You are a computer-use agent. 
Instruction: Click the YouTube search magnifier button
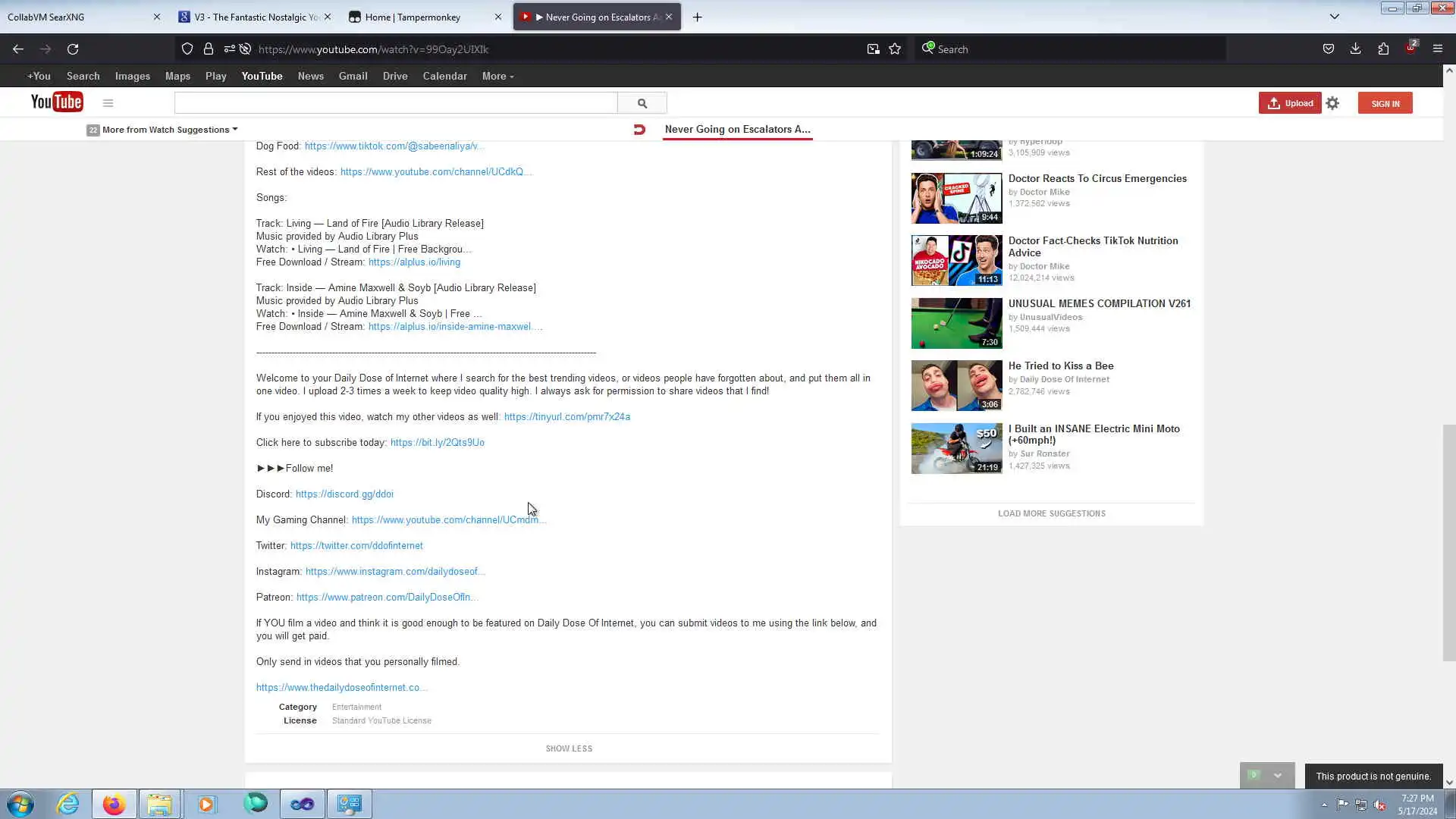point(642,103)
